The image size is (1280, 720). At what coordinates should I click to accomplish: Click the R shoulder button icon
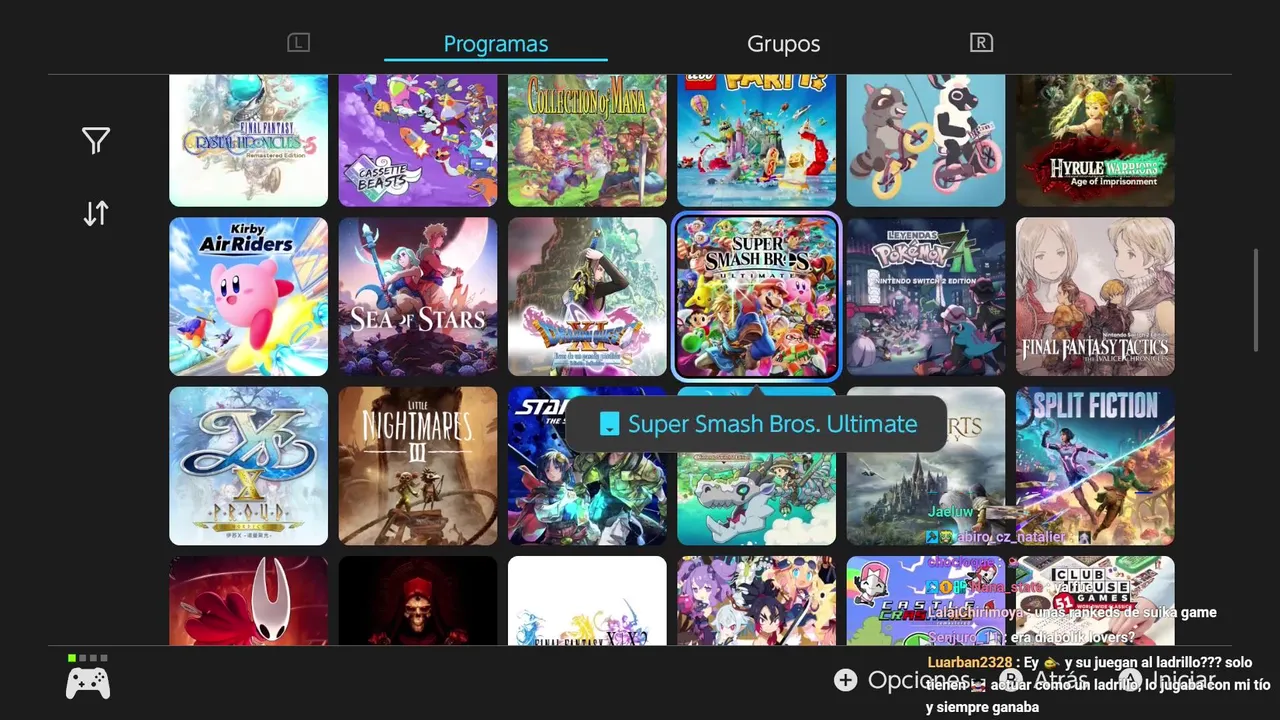981,42
